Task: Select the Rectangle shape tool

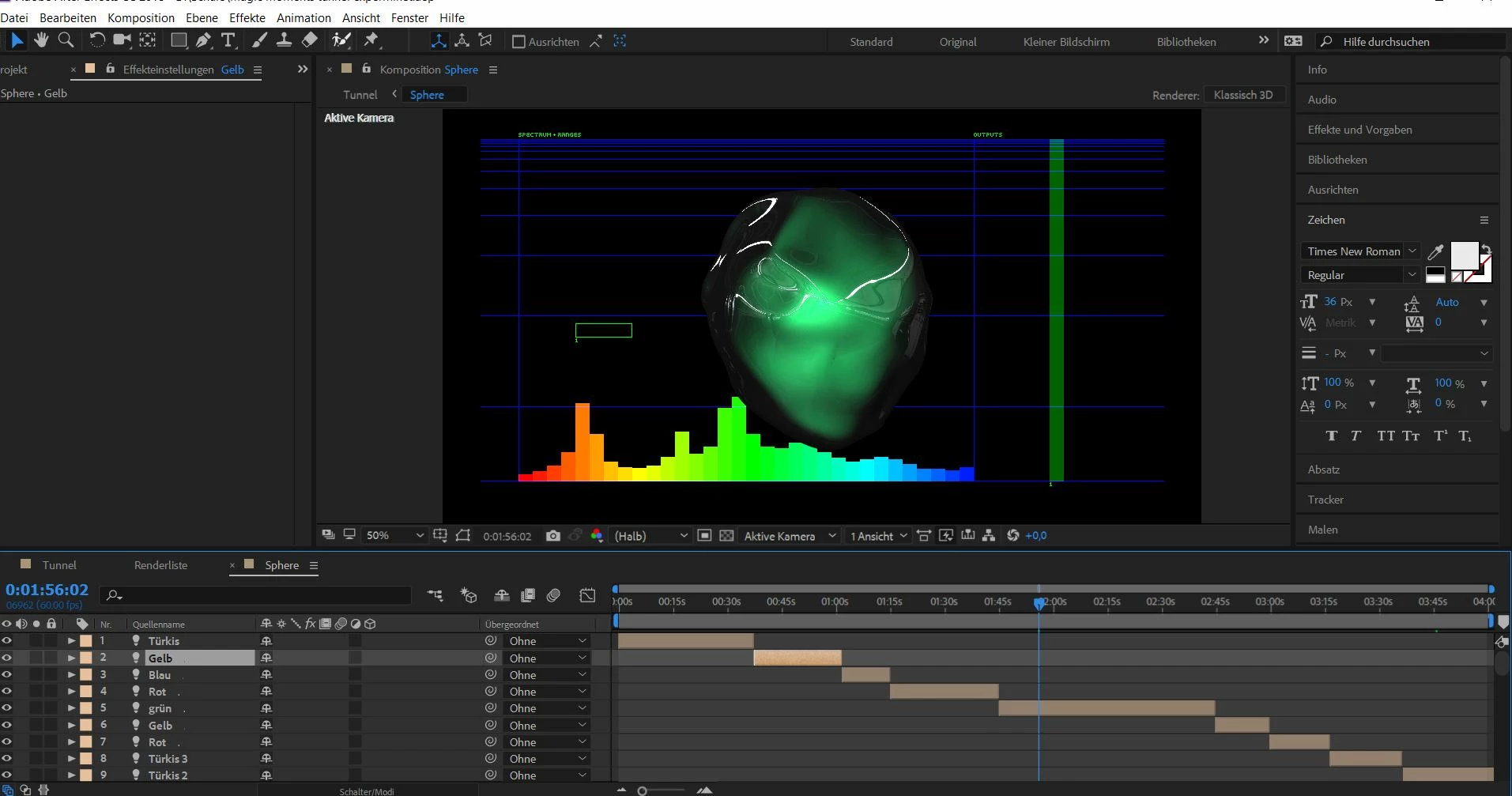Action: (179, 40)
